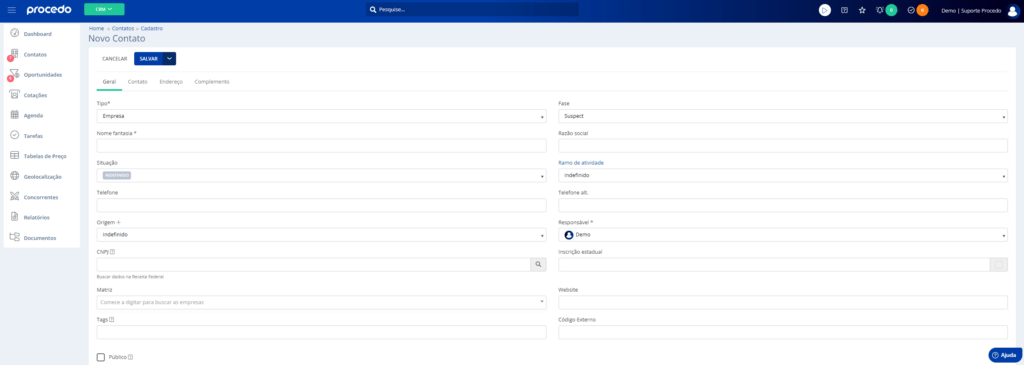Click the Contatos icon in sidebar
Screen dimensions: 1024x365
pos(14,54)
